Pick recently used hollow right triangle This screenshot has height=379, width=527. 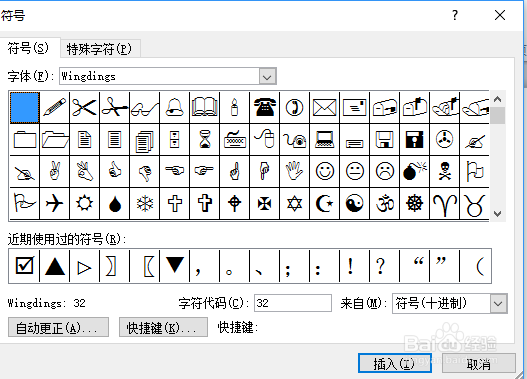coord(85,266)
